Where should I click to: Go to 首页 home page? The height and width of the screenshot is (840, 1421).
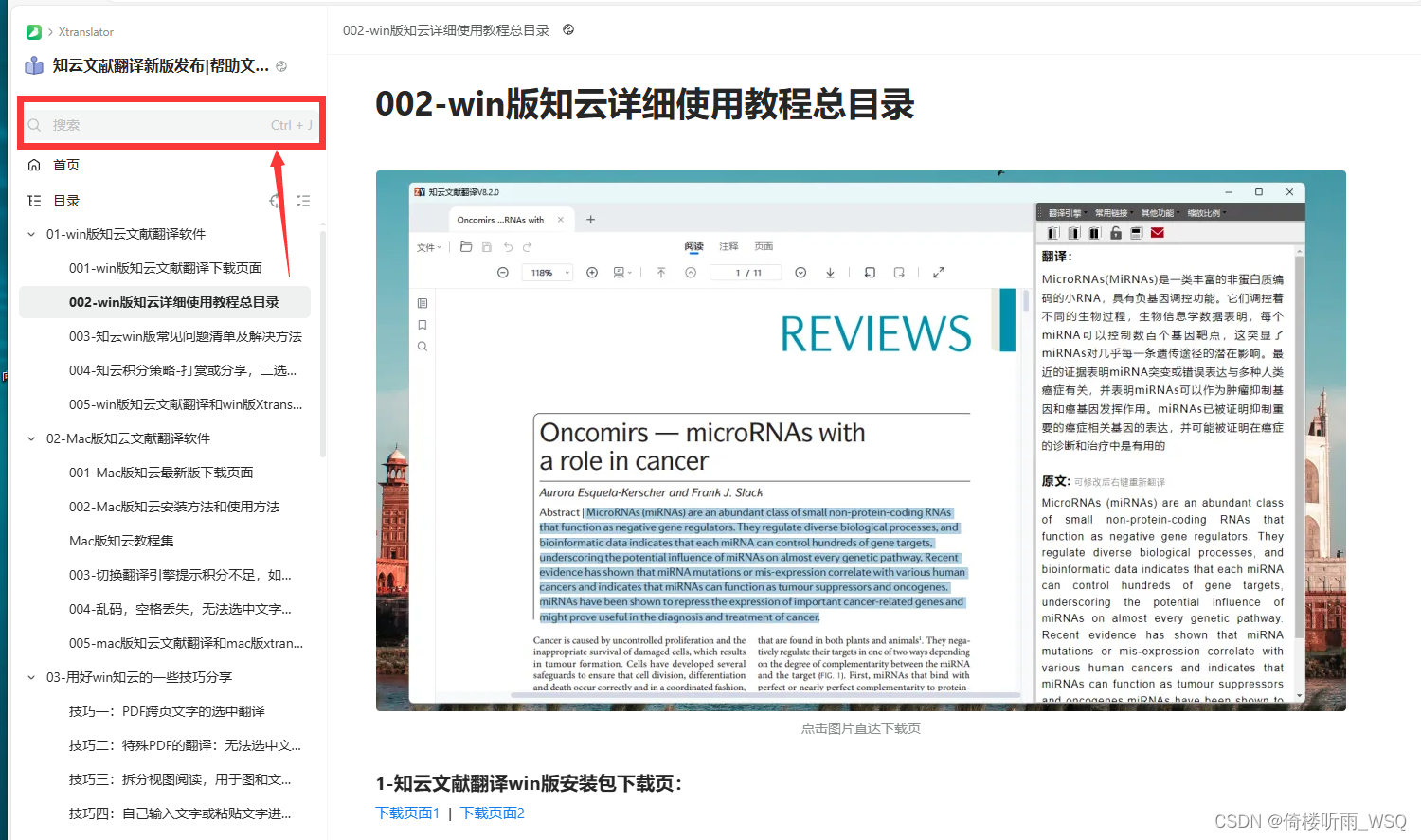click(66, 165)
